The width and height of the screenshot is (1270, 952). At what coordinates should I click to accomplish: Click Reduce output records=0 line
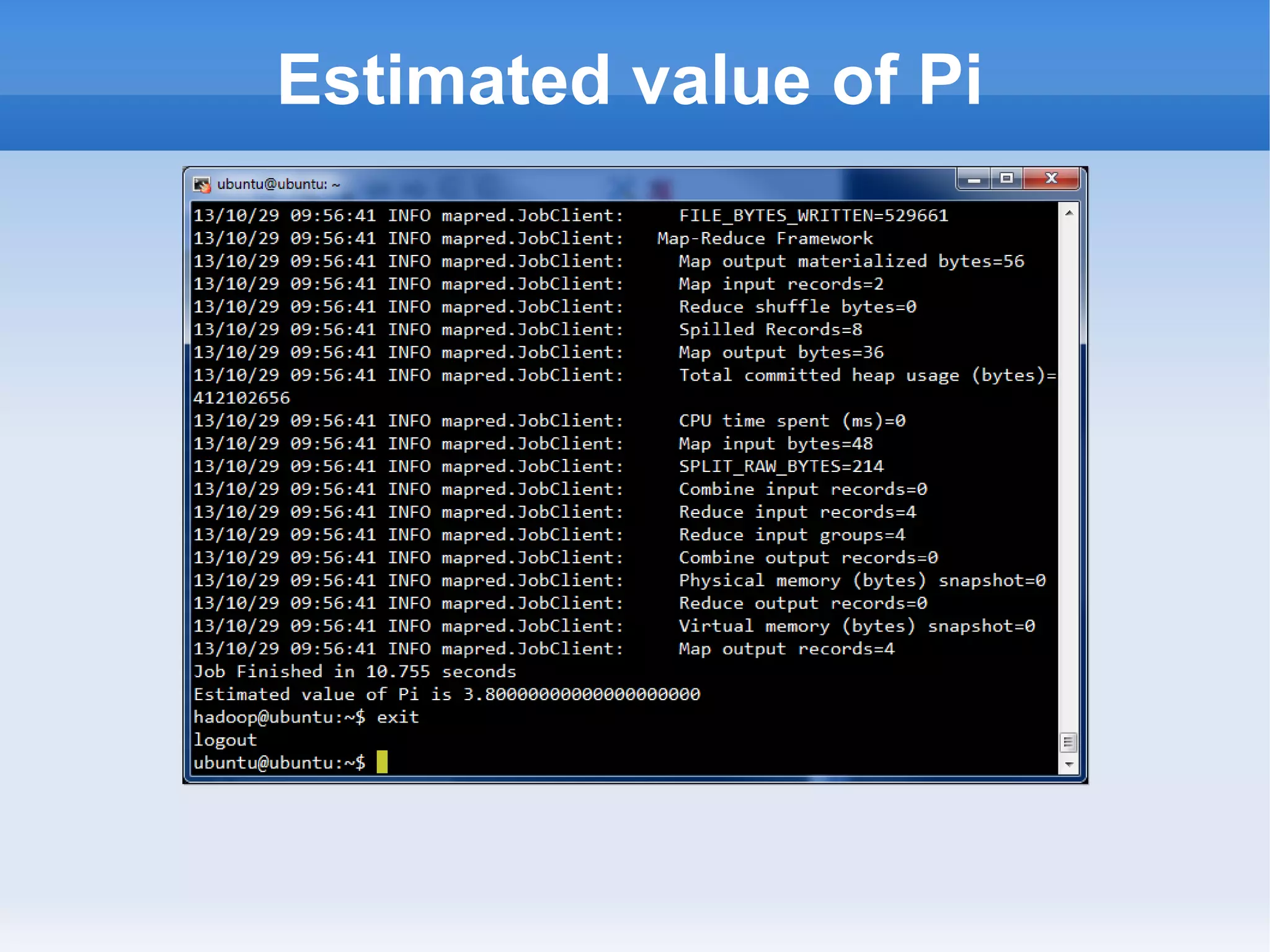(803, 603)
